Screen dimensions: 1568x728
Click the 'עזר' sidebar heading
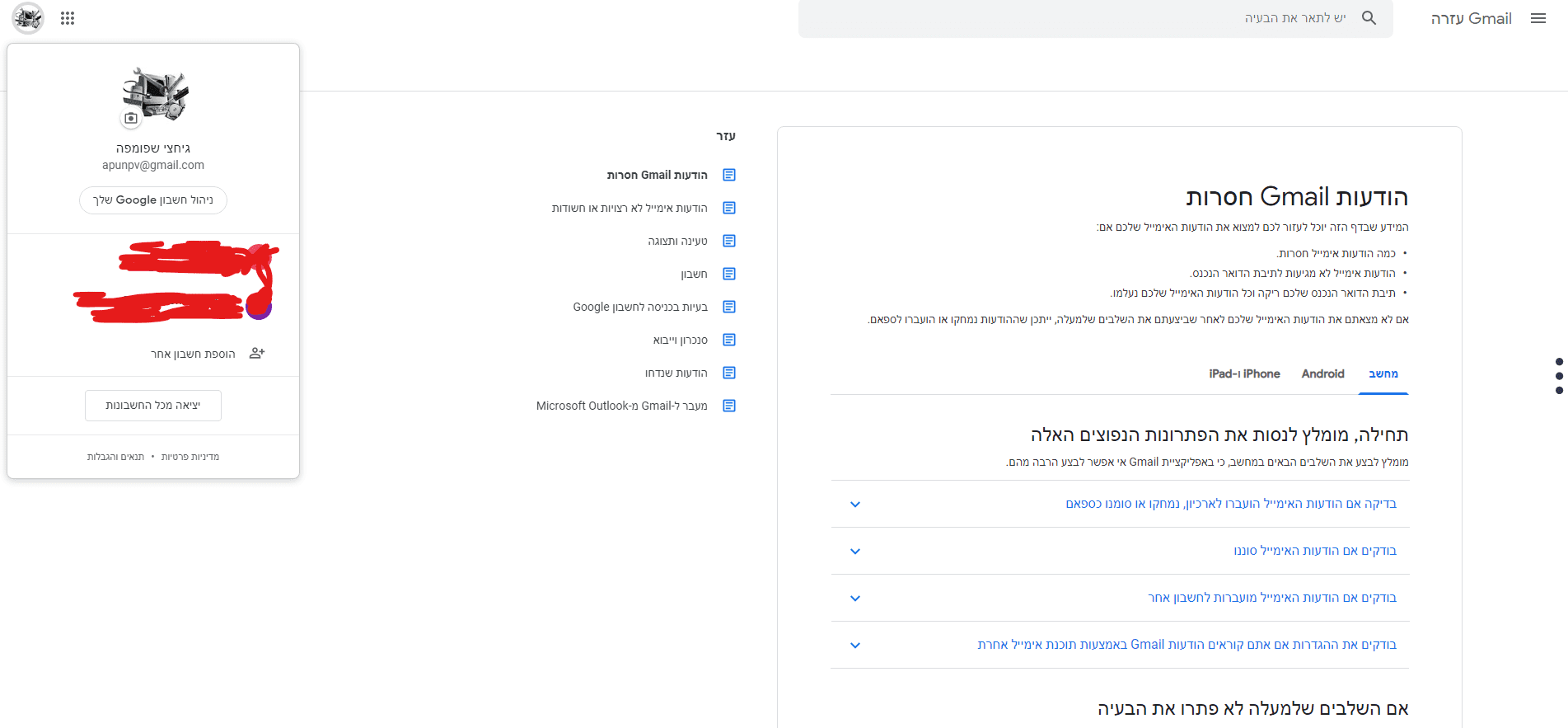coord(726,136)
